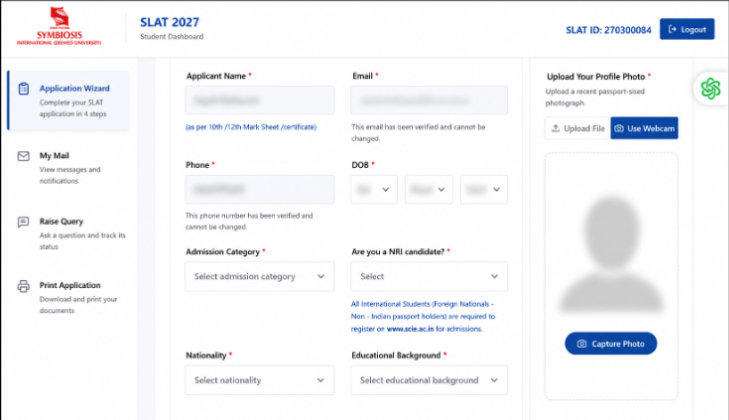Click the green chatbot icon at right edge
This screenshot has height=420, width=729.
pyautogui.click(x=710, y=88)
